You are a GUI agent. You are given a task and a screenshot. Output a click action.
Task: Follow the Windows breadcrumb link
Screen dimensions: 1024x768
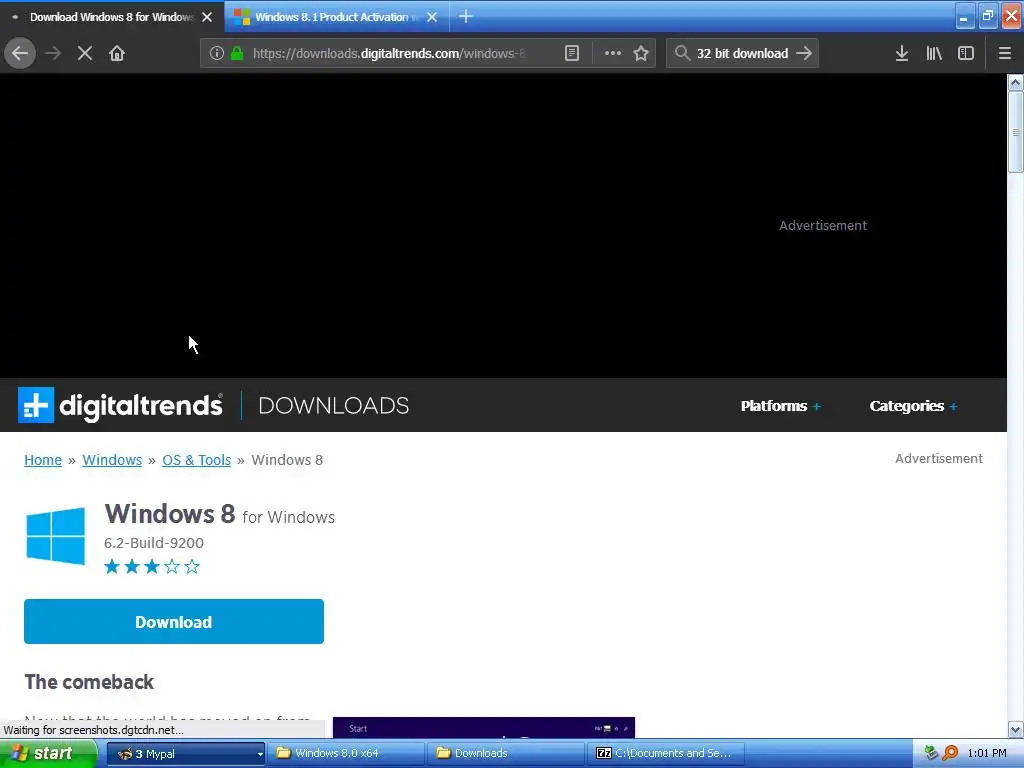(112, 460)
